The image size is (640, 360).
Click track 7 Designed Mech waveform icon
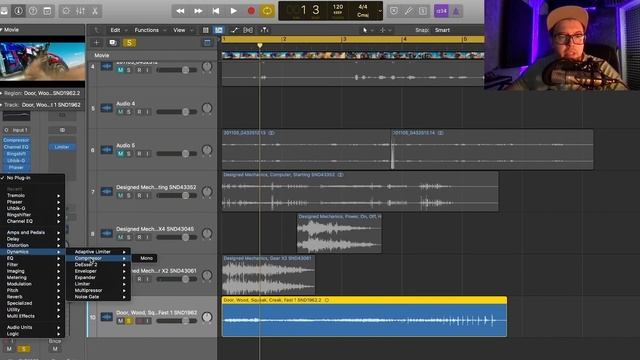107,191
